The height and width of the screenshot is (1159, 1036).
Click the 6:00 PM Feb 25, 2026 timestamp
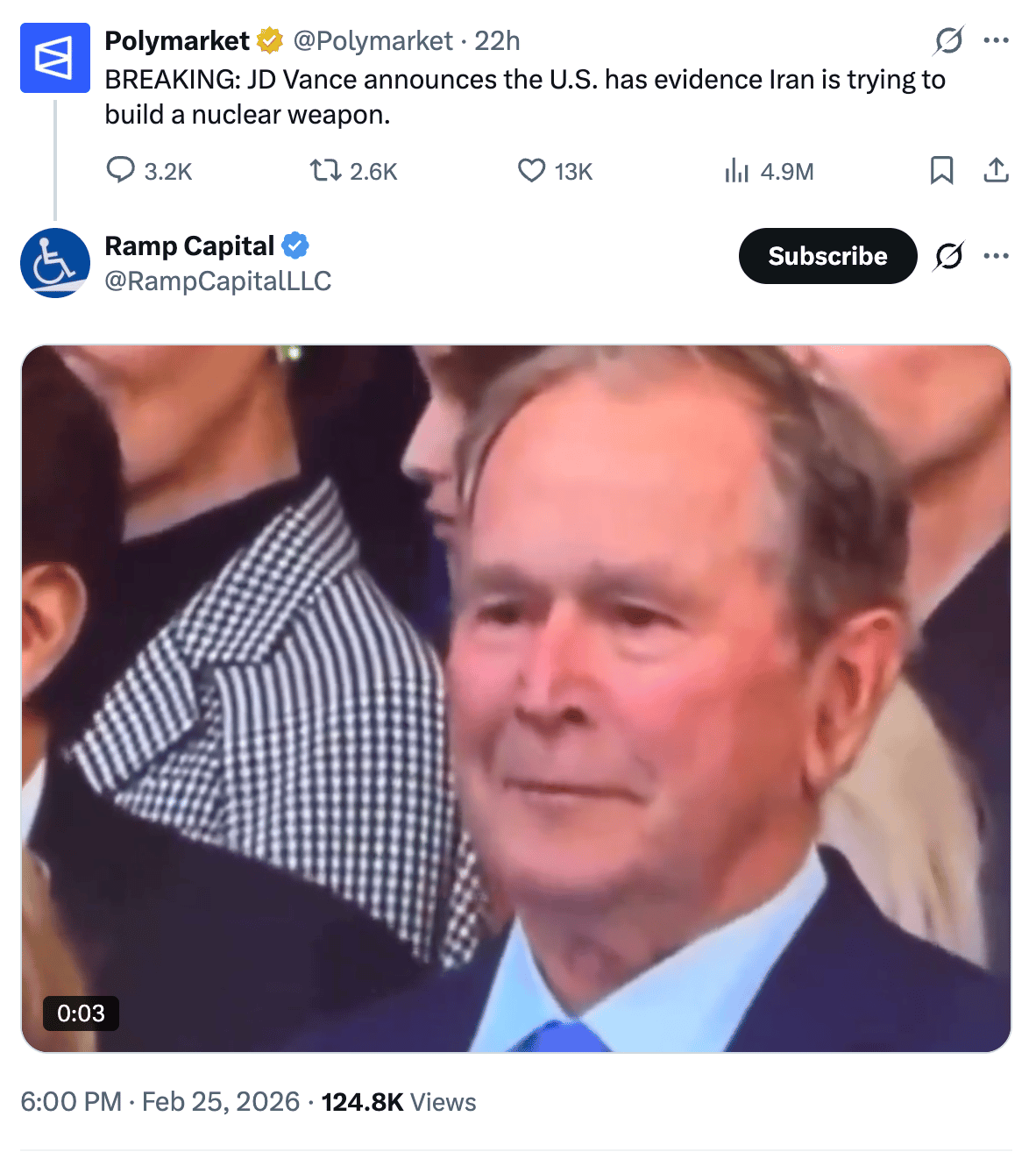pyautogui.click(x=160, y=1101)
